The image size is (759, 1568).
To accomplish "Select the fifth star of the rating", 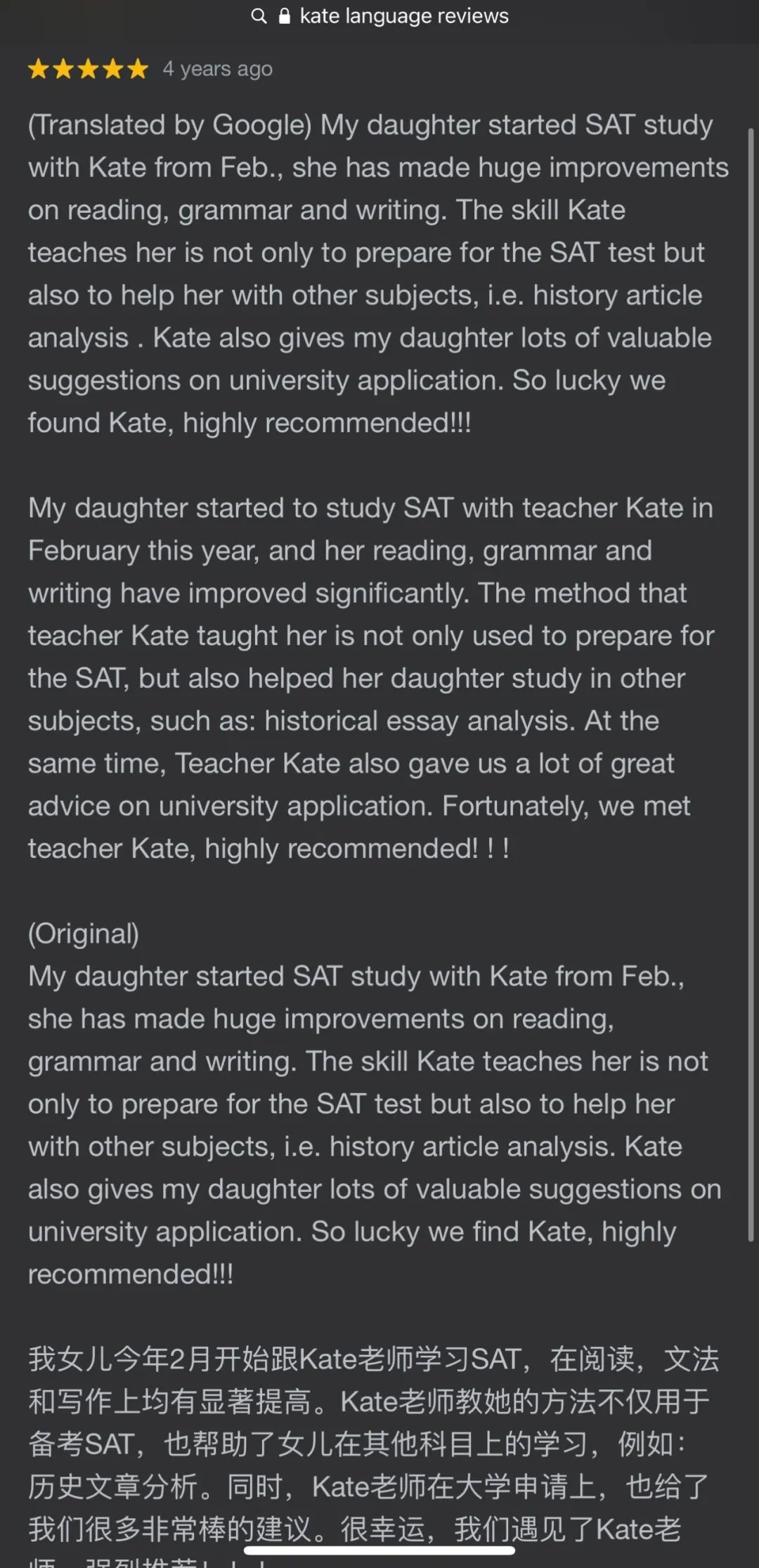I will [x=137, y=69].
